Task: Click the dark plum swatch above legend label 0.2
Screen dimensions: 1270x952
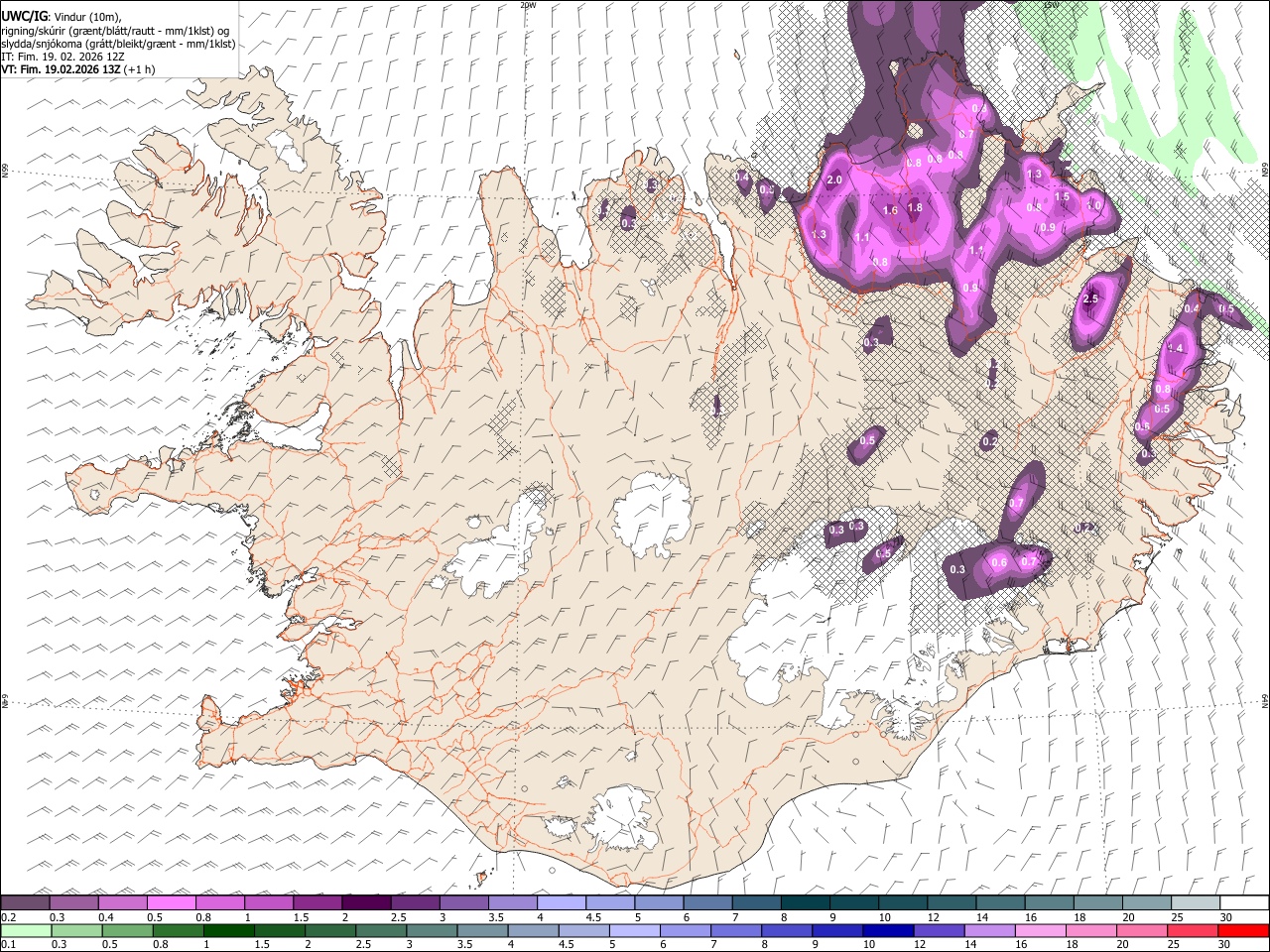Action: click(26, 902)
